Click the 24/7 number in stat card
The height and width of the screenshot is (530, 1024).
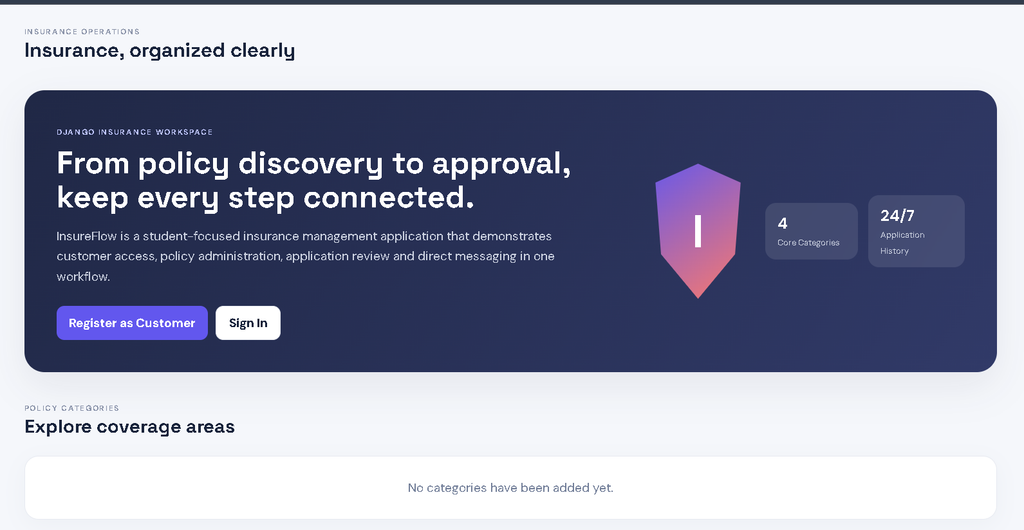[x=897, y=215]
